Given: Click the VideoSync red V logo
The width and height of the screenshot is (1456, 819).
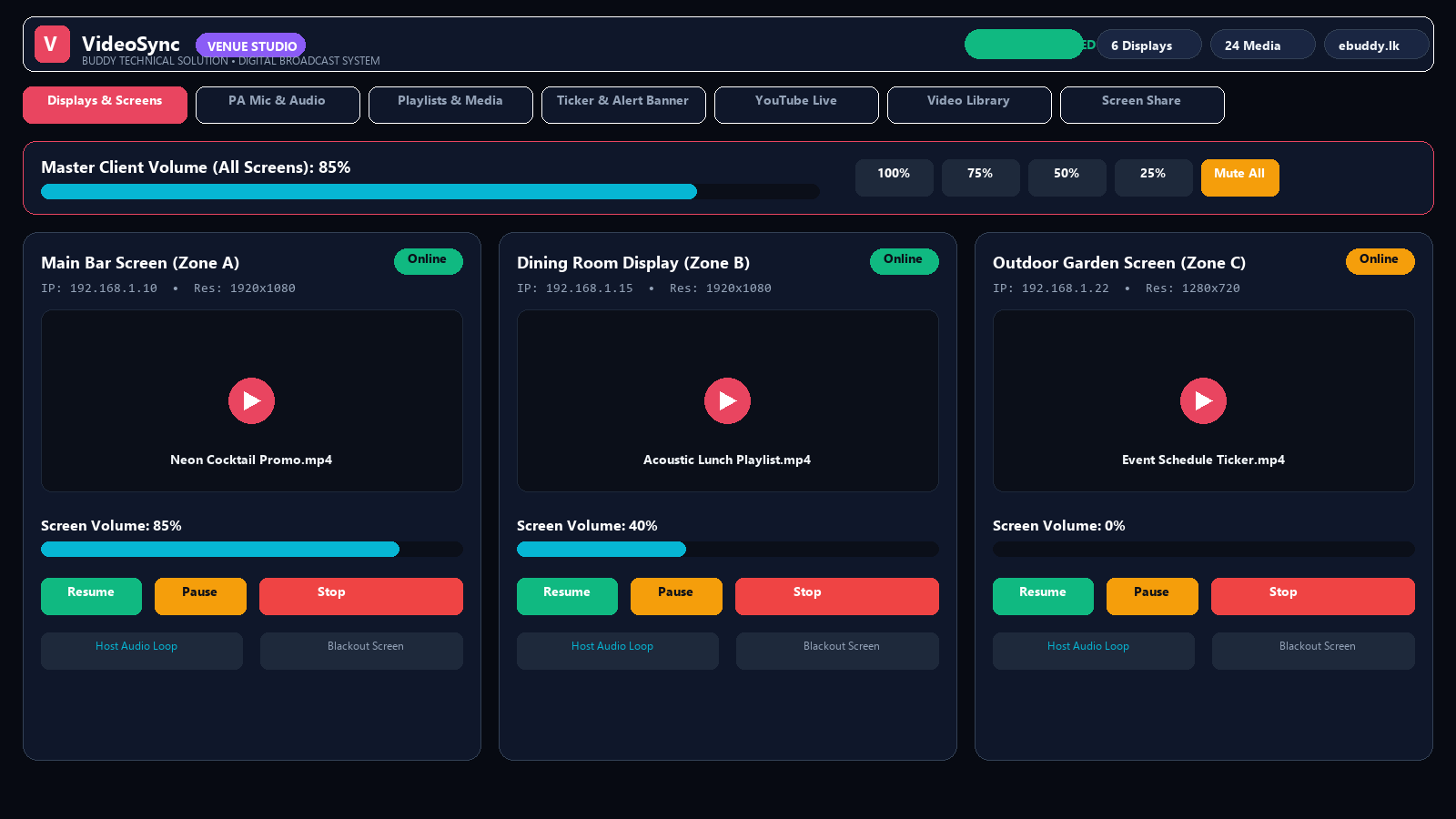Looking at the screenshot, I should 52,44.
